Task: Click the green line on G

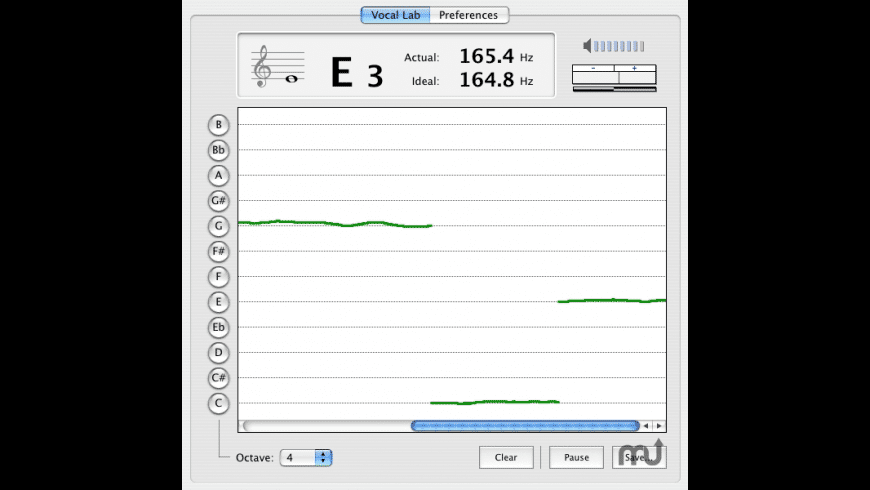Action: [x=335, y=224]
